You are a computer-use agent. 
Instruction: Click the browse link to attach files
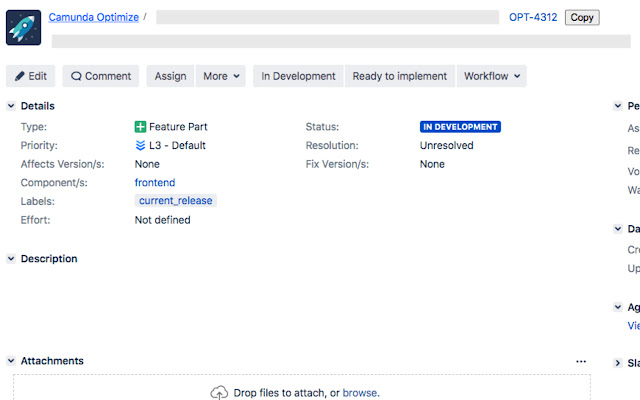click(x=360, y=393)
